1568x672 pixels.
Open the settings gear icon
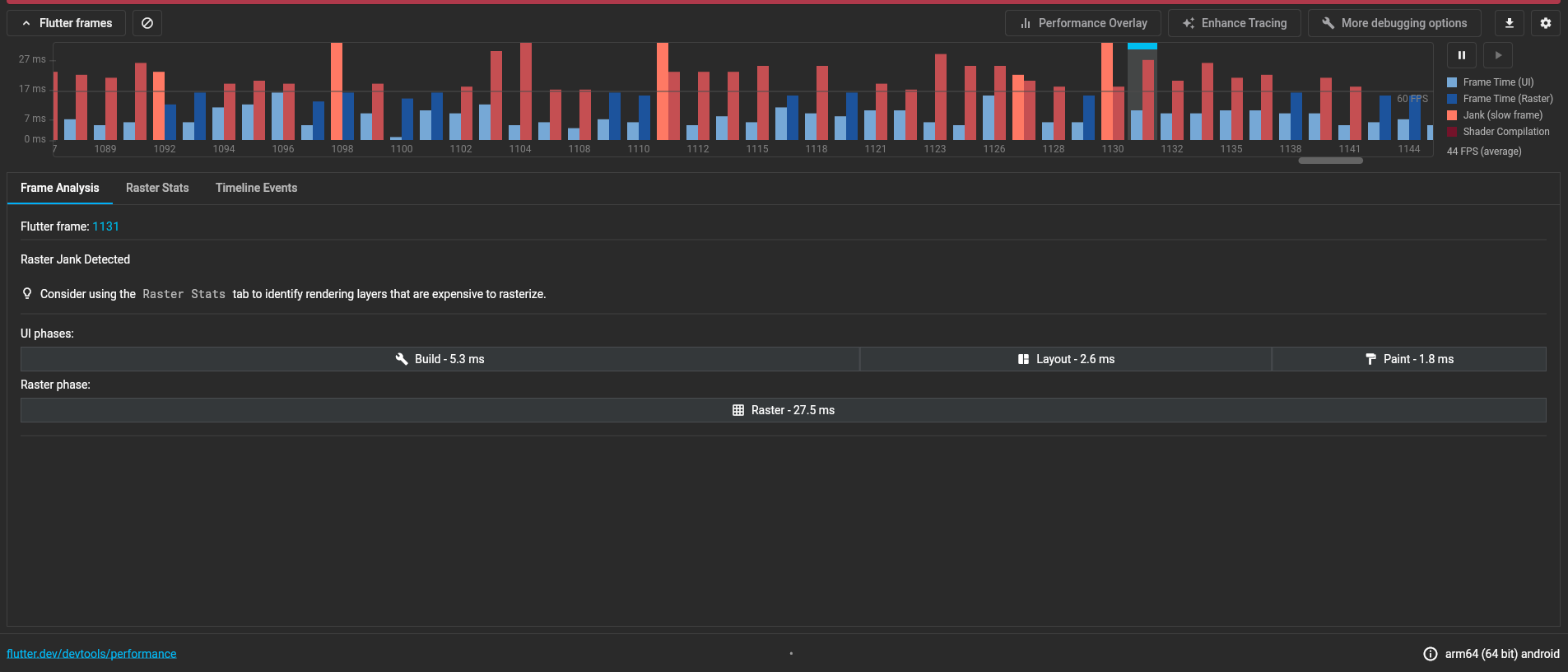(x=1545, y=23)
